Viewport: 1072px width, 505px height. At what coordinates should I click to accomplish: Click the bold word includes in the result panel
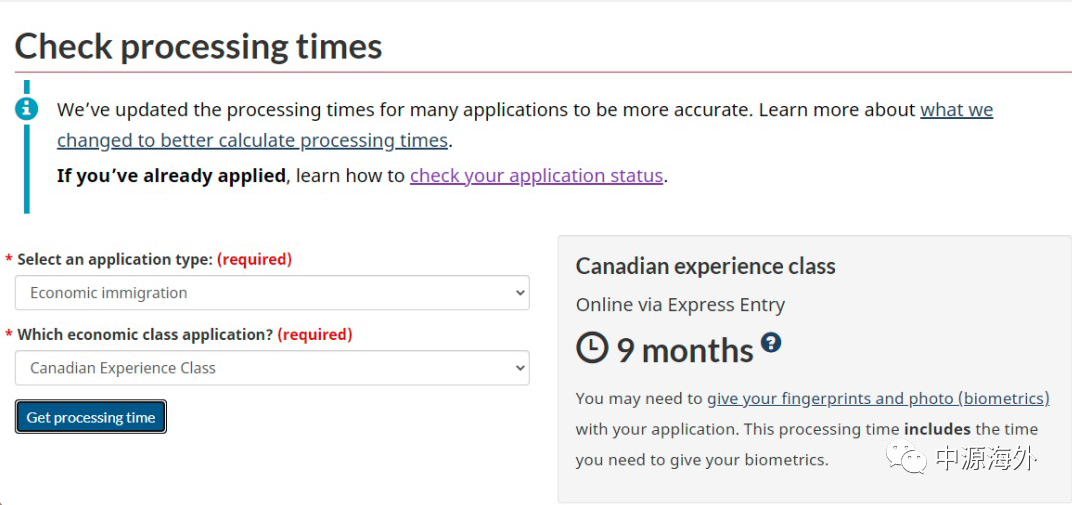pos(937,429)
